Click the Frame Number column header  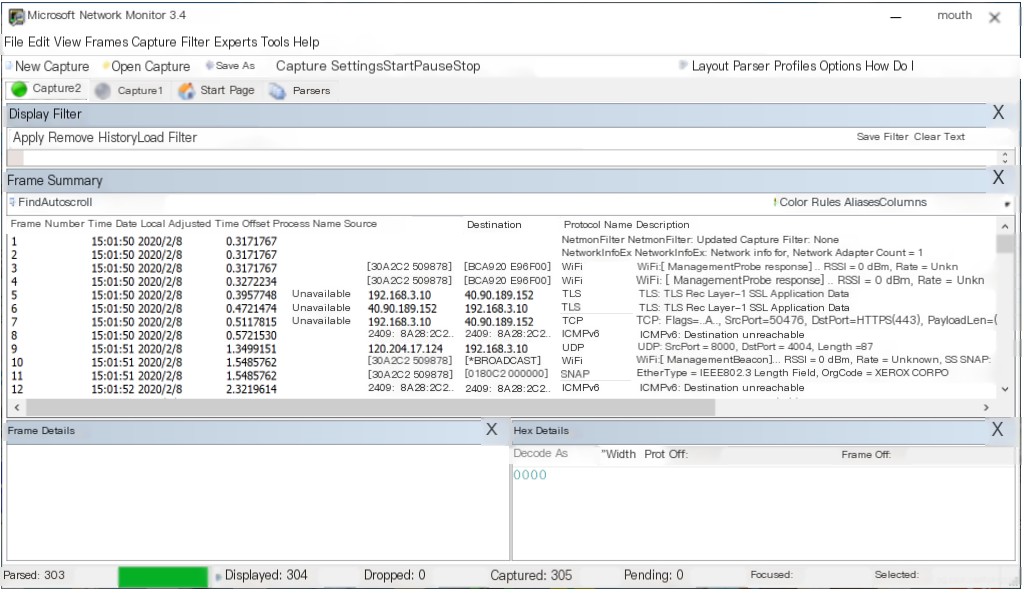pyautogui.click(x=47, y=224)
